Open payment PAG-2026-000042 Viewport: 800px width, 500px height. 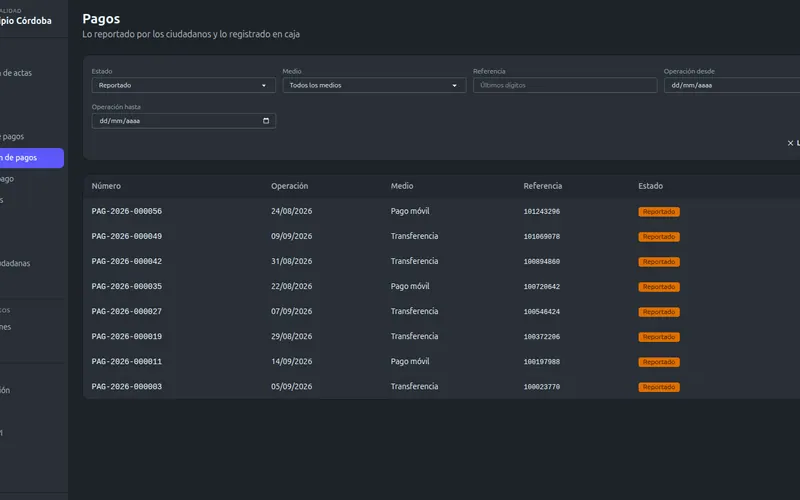pyautogui.click(x=127, y=261)
